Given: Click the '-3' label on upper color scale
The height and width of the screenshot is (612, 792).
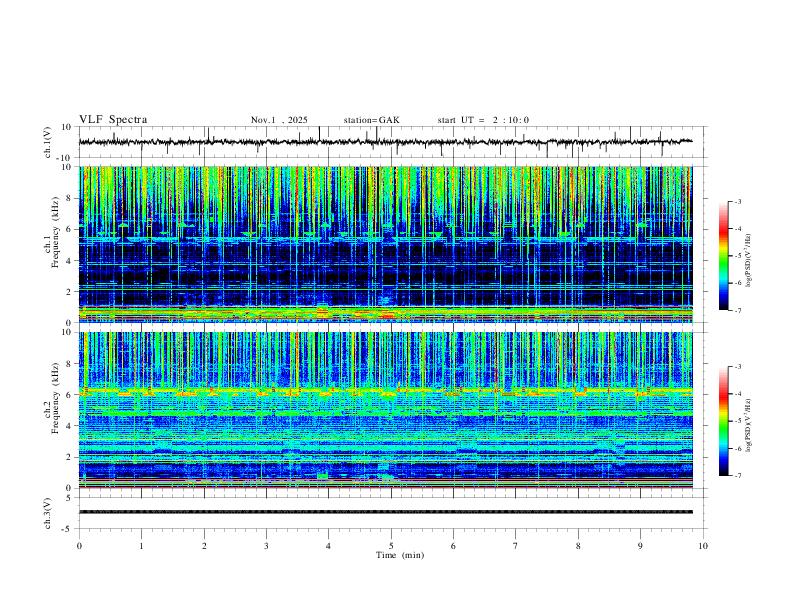Looking at the screenshot, I should 737,201.
